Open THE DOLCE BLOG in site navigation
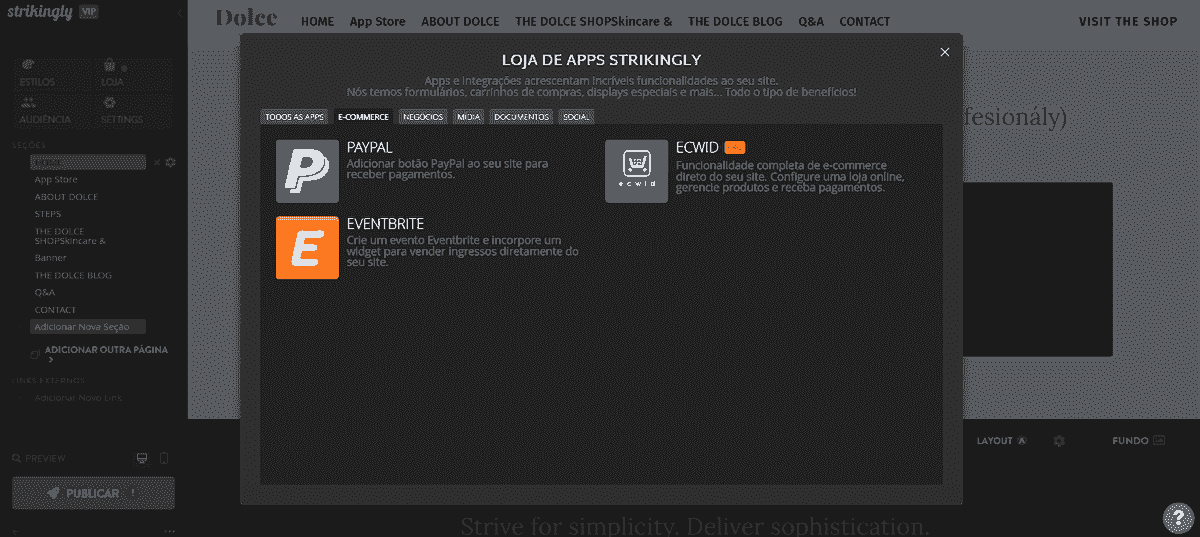This screenshot has height=537, width=1200. 736,21
